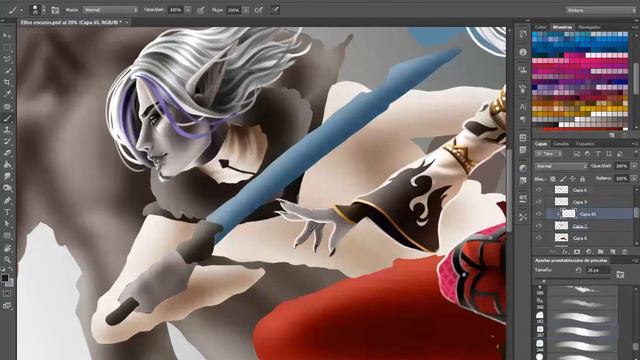Change the screen mode

[x=7, y=305]
